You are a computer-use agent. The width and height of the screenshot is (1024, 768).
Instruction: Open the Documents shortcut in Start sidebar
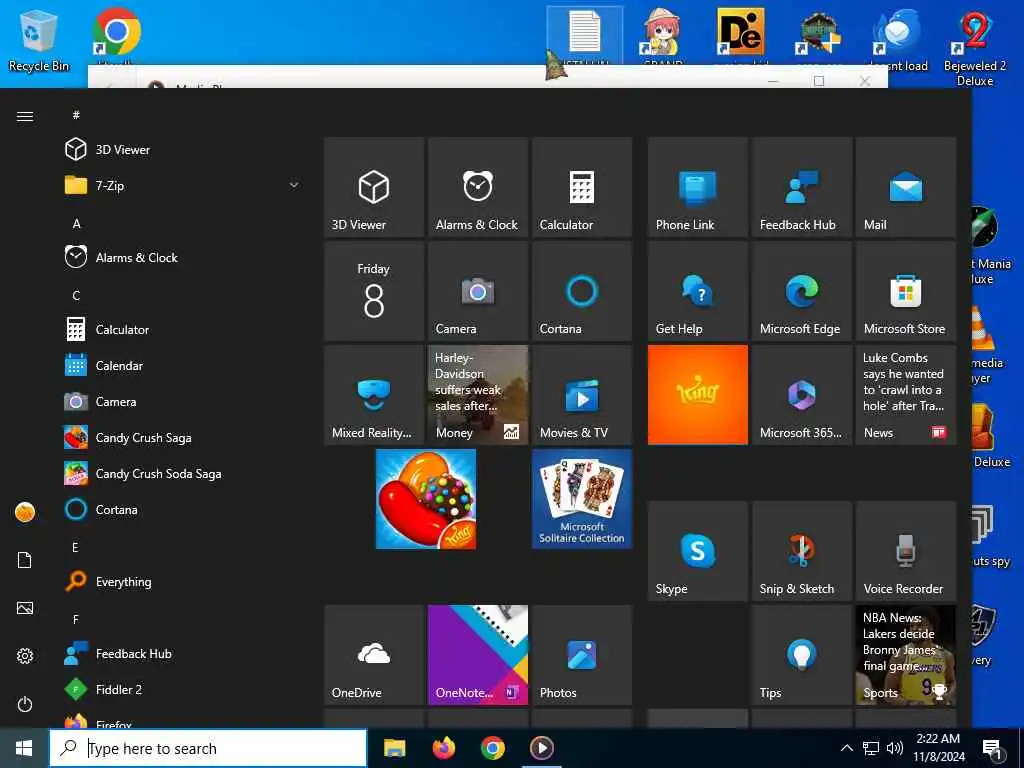25,560
